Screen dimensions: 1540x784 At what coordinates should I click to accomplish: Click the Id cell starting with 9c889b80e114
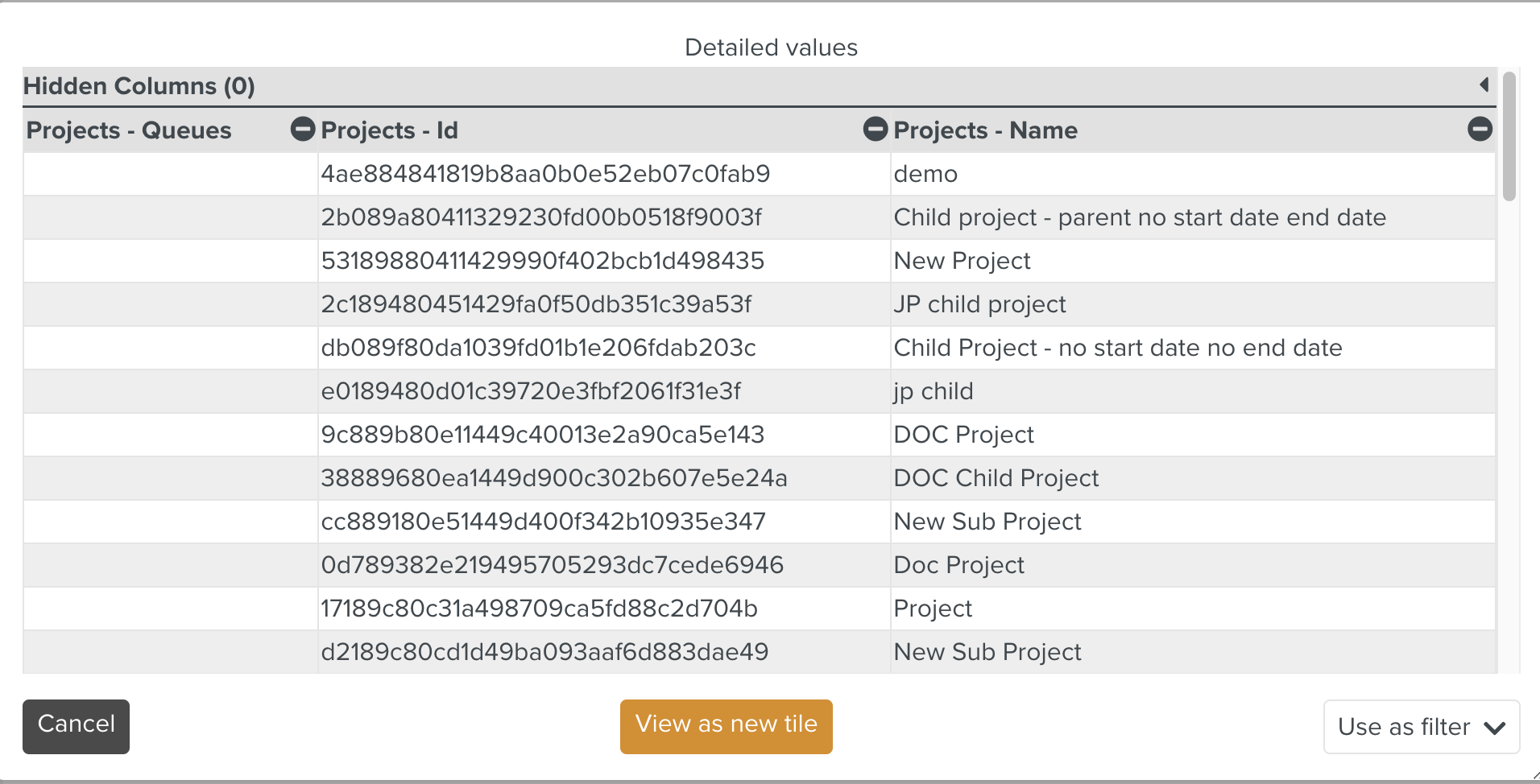pyautogui.click(x=542, y=435)
